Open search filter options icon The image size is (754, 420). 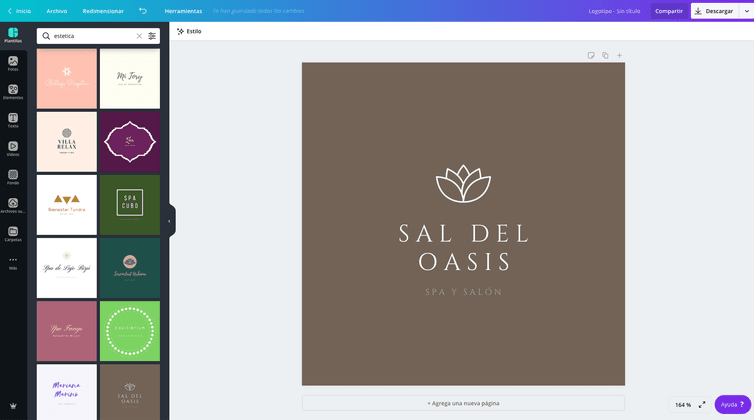click(152, 36)
